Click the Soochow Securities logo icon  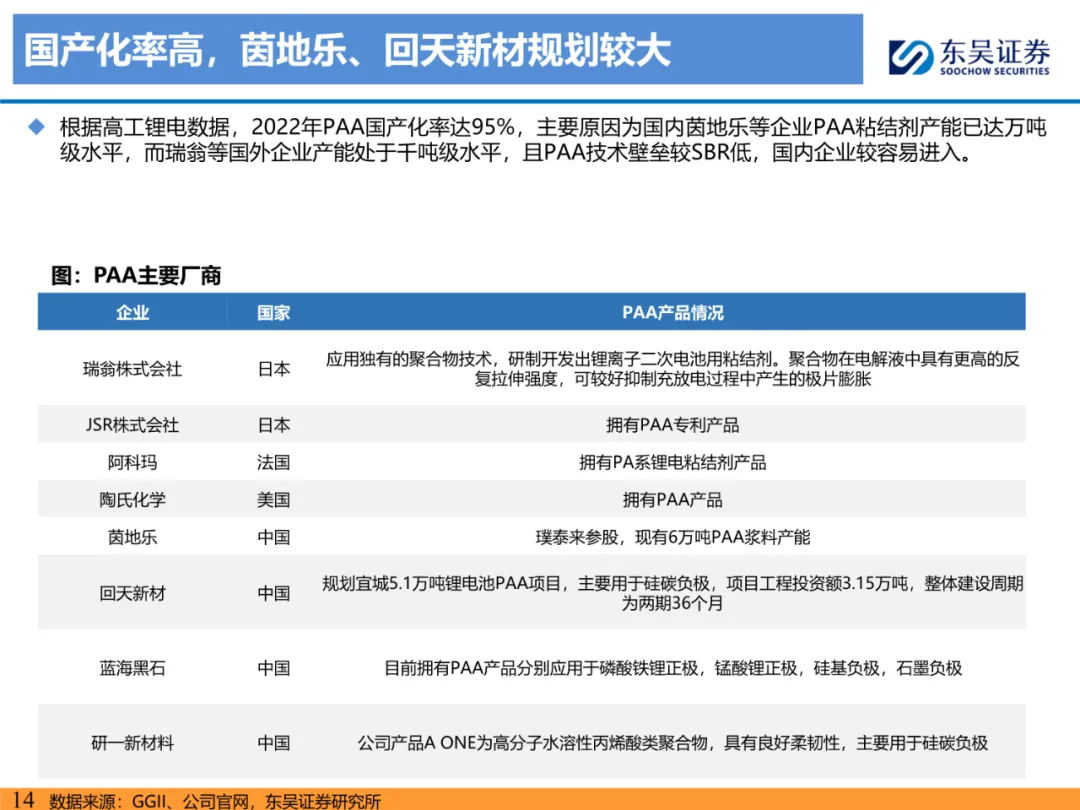click(x=911, y=56)
